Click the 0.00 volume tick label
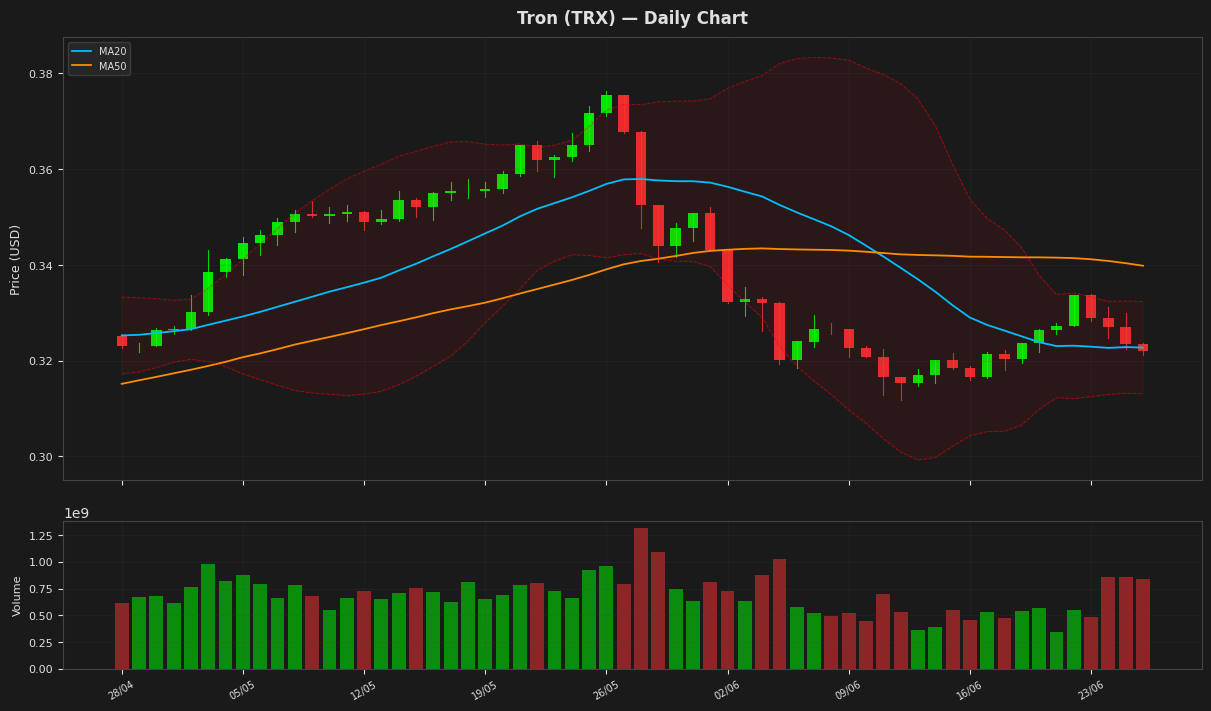This screenshot has height=711, width=1211. tap(42, 669)
